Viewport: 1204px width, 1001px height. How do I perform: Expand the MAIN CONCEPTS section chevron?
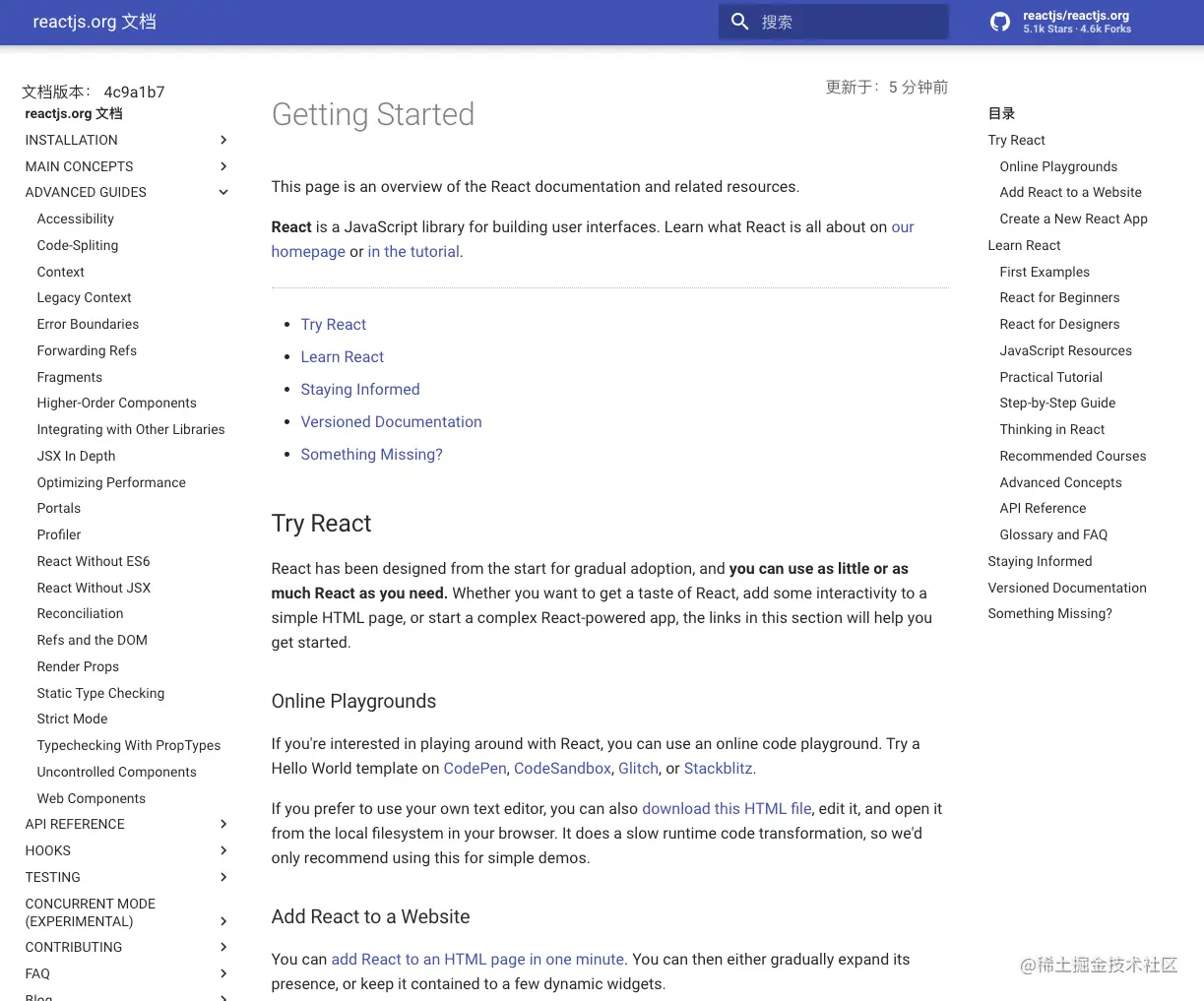[223, 166]
